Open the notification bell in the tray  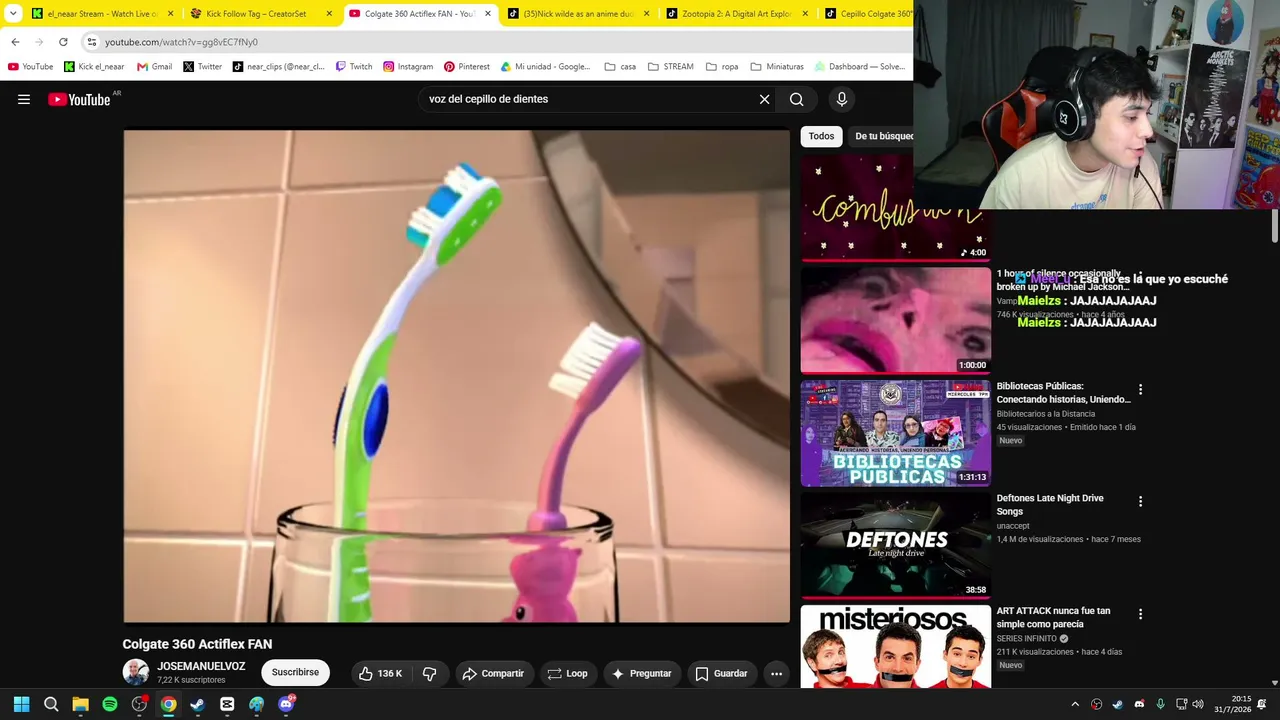1263,704
